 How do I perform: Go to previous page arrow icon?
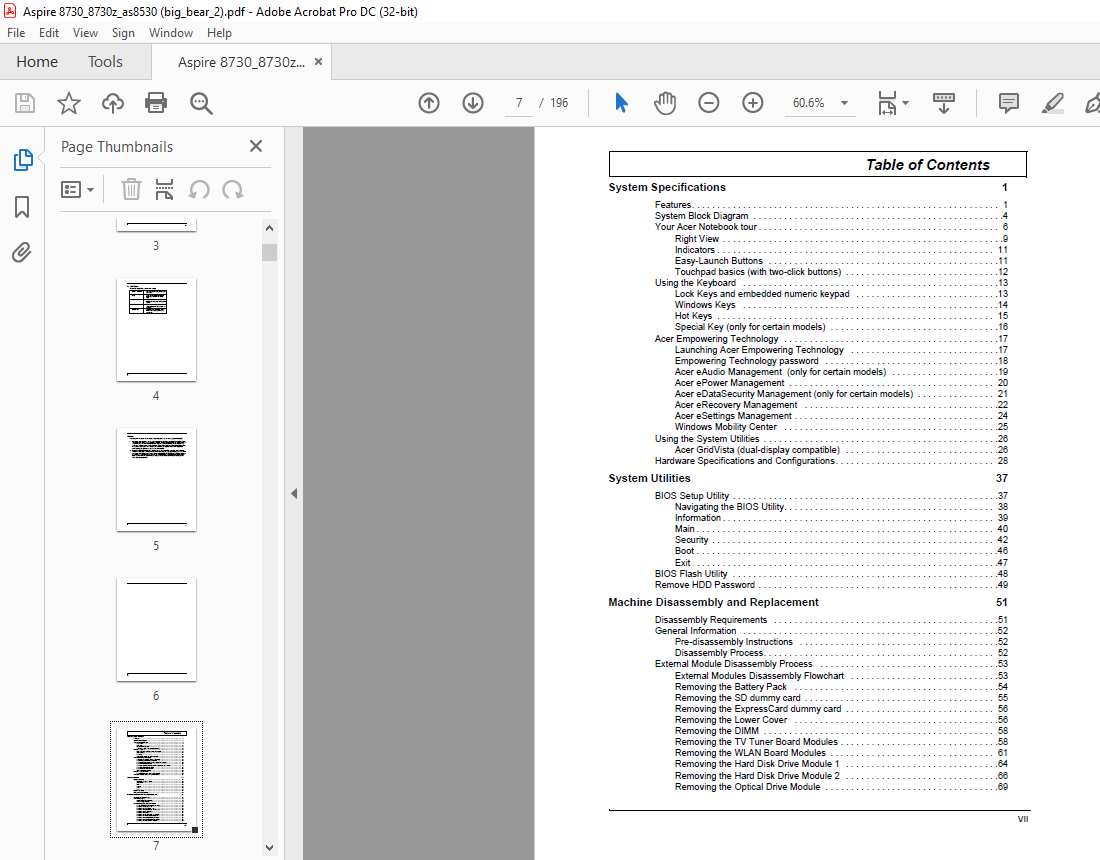click(x=429, y=103)
